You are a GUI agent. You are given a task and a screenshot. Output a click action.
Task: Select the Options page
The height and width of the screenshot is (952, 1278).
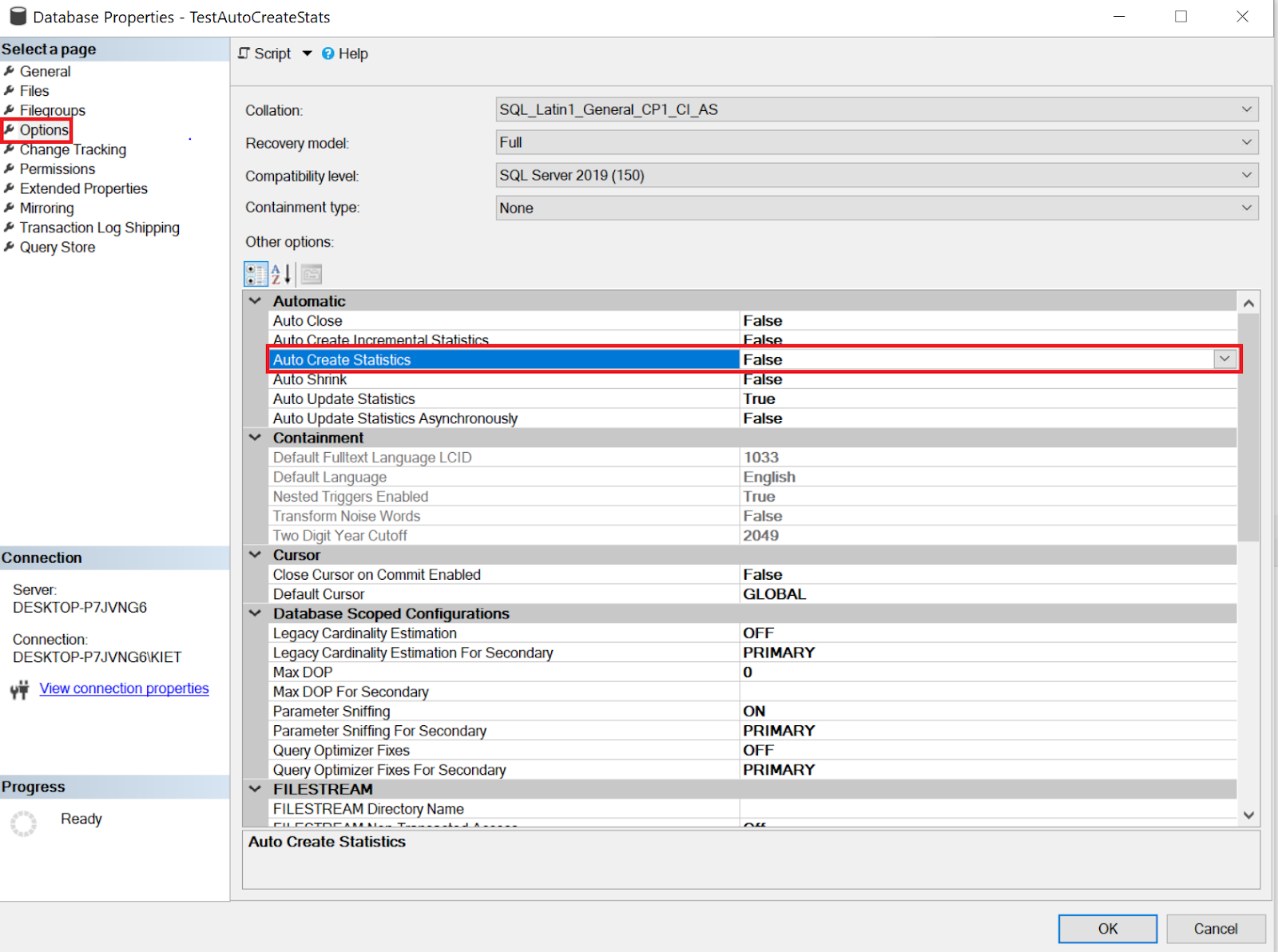pyautogui.click(x=44, y=130)
